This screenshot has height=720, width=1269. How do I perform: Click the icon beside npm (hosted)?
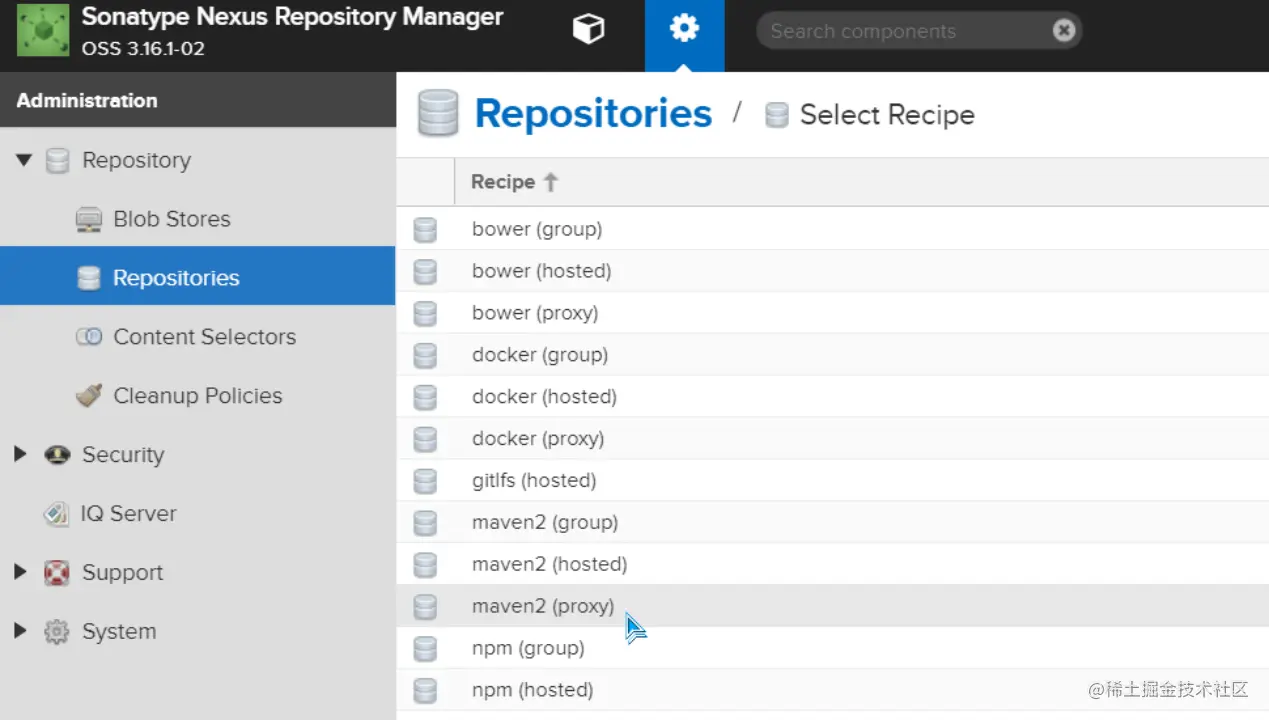pos(425,691)
